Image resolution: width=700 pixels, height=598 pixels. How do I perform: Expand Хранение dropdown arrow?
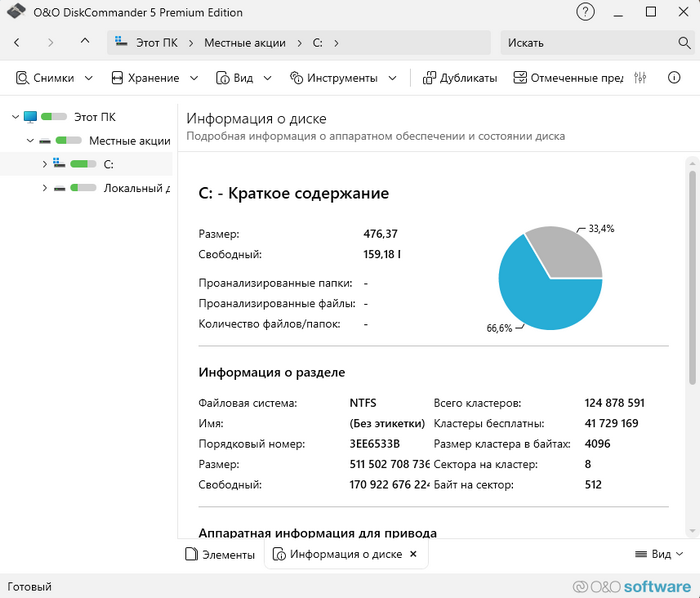coord(194,78)
